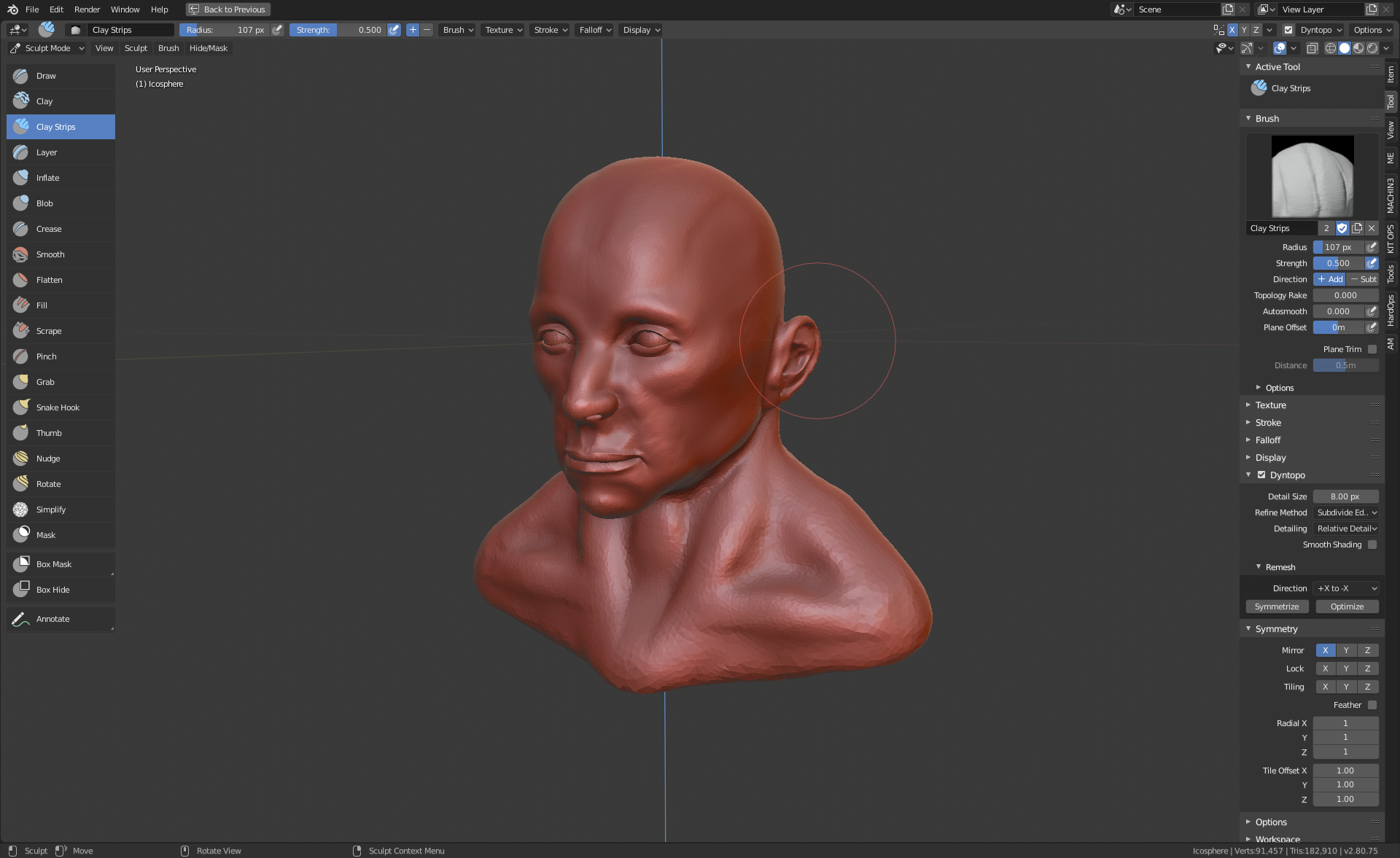Click the Optimize button
The width and height of the screenshot is (1400, 858).
coord(1347,607)
